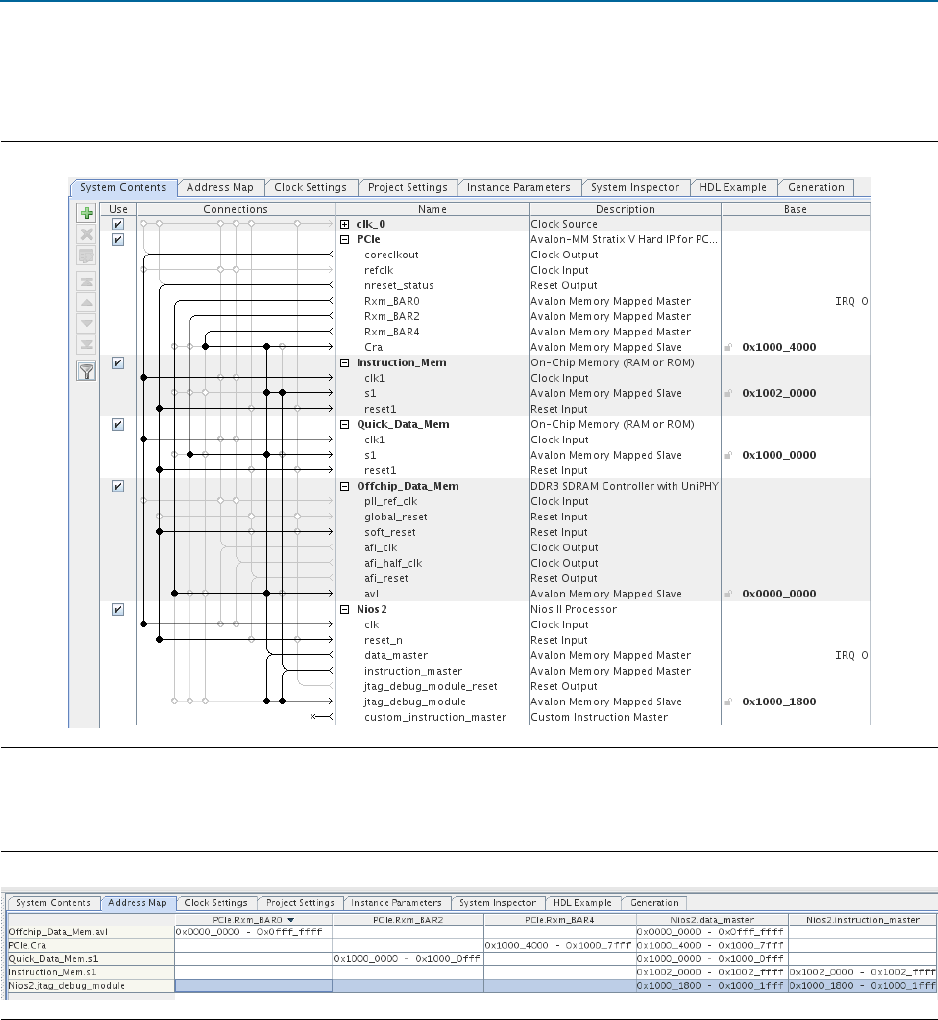Image resolution: width=938 pixels, height=1020 pixels.
Task: Select the instruction_master interface row
Action: 412,671
